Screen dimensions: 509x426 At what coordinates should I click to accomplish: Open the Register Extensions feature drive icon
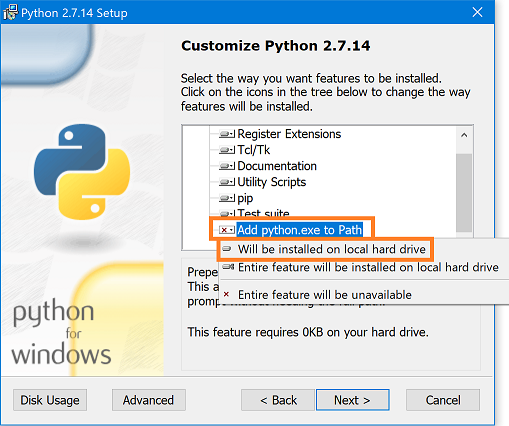coord(227,134)
